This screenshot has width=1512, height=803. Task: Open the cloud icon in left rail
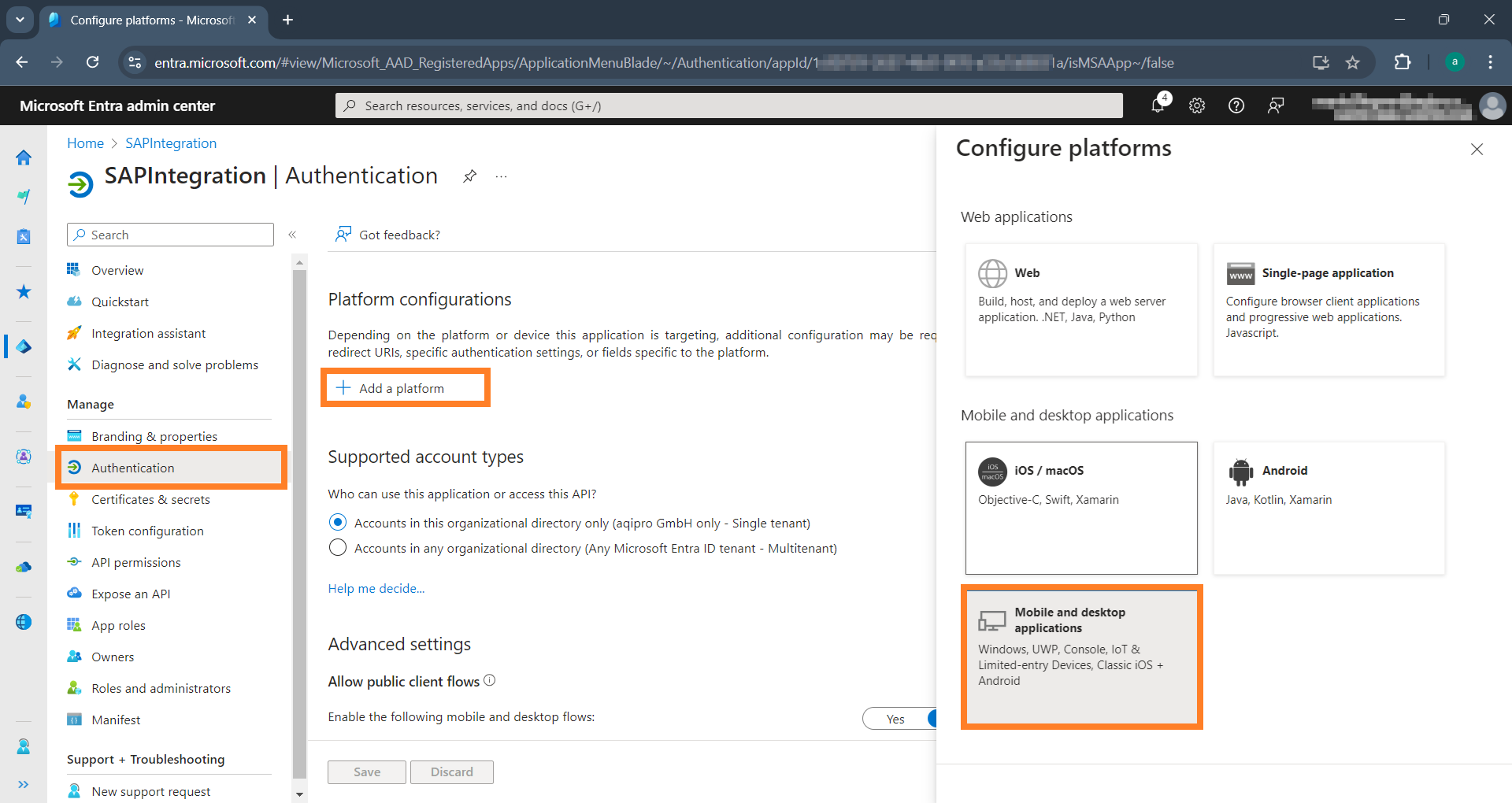coord(24,567)
